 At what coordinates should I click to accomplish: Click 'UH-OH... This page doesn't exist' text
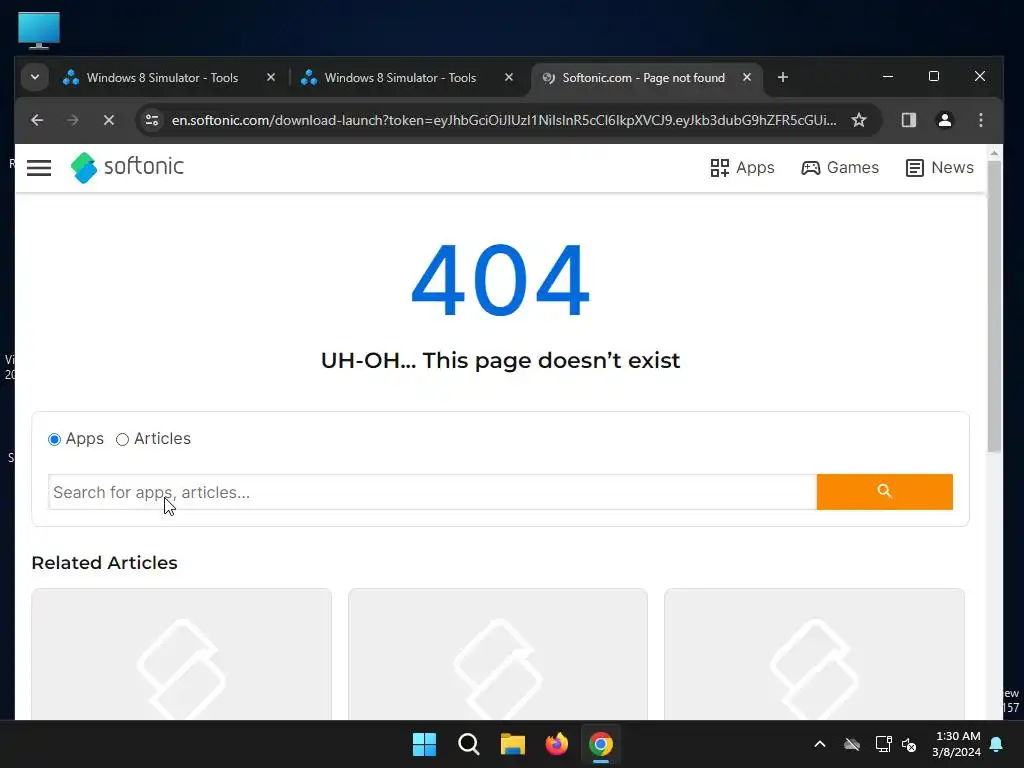tap(500, 360)
